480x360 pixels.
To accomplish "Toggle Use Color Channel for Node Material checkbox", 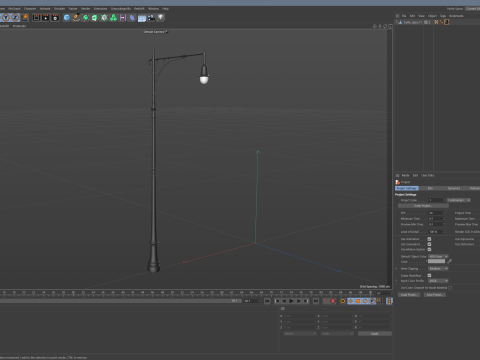I will click(x=450, y=288).
